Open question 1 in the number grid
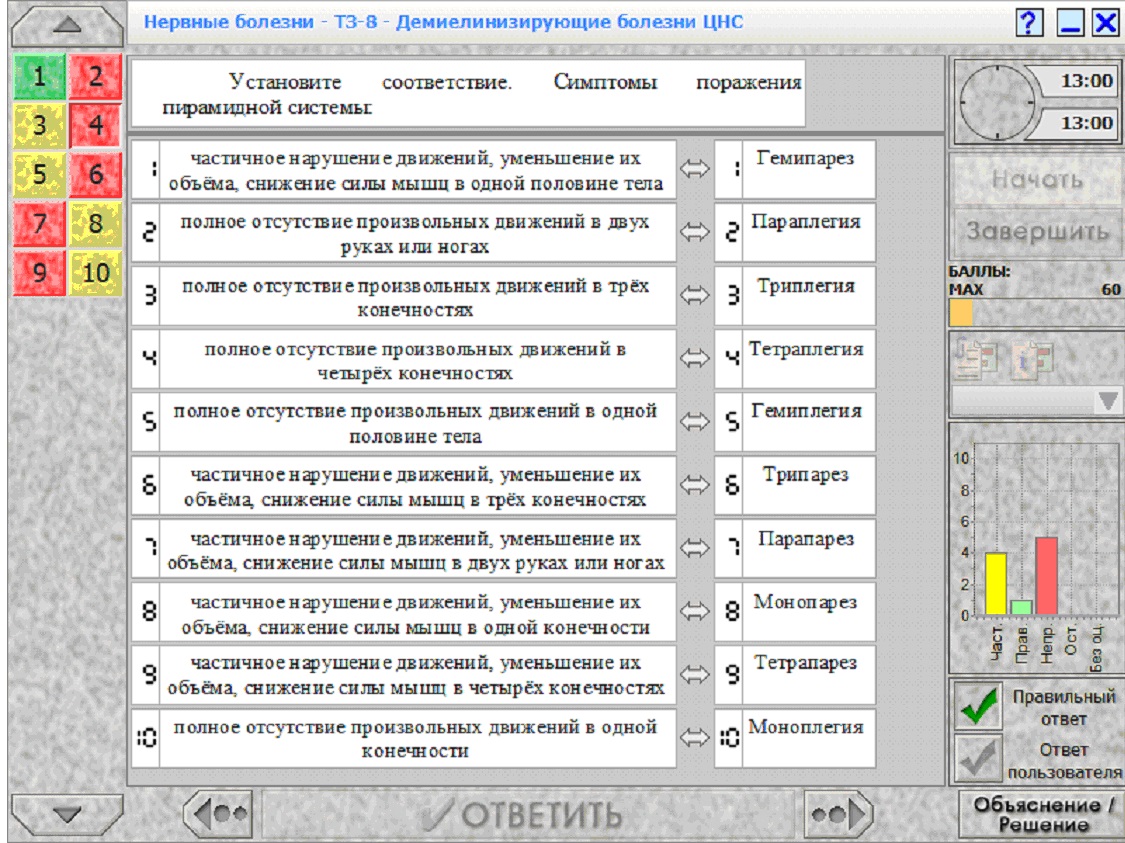This screenshot has height=843, width=1125. [x=39, y=77]
